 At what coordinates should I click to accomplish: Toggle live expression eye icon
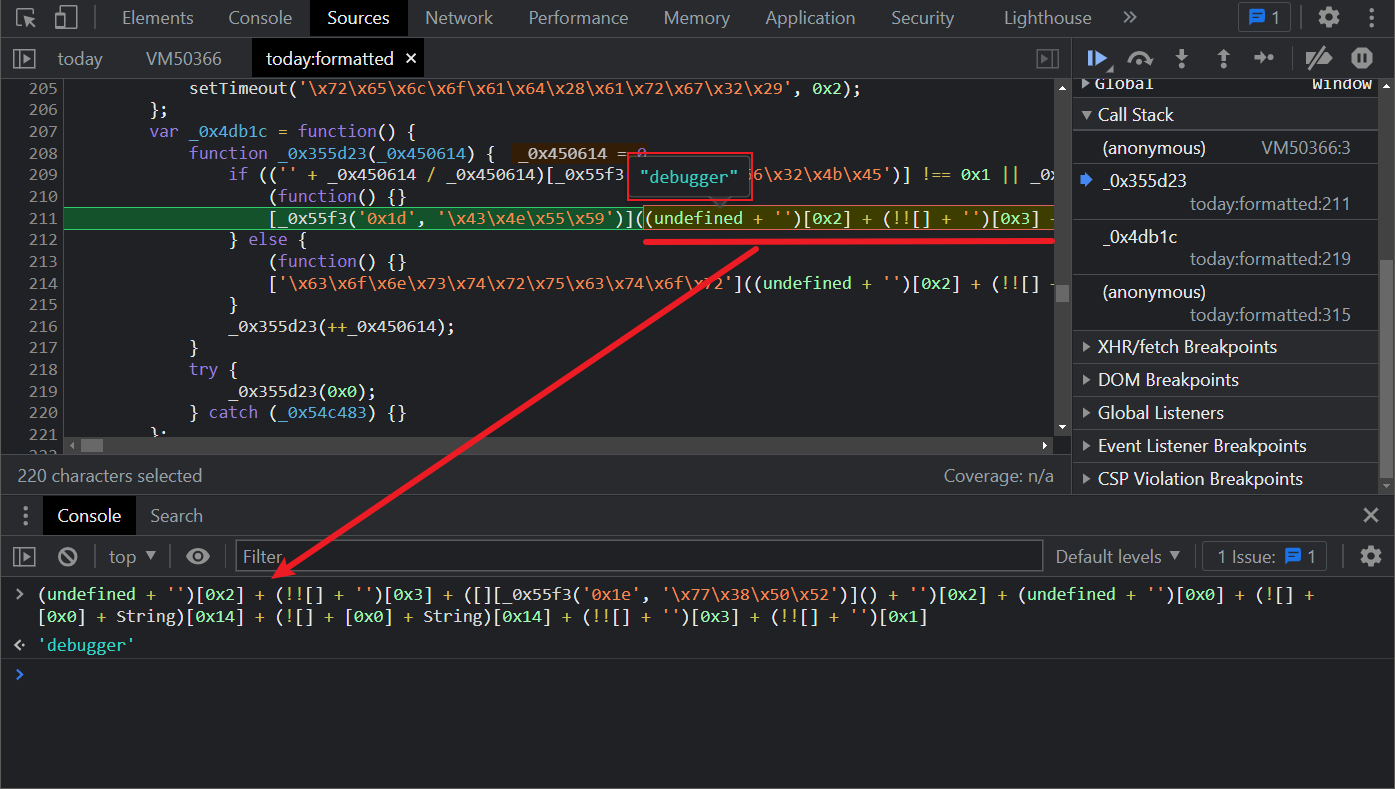pos(198,556)
